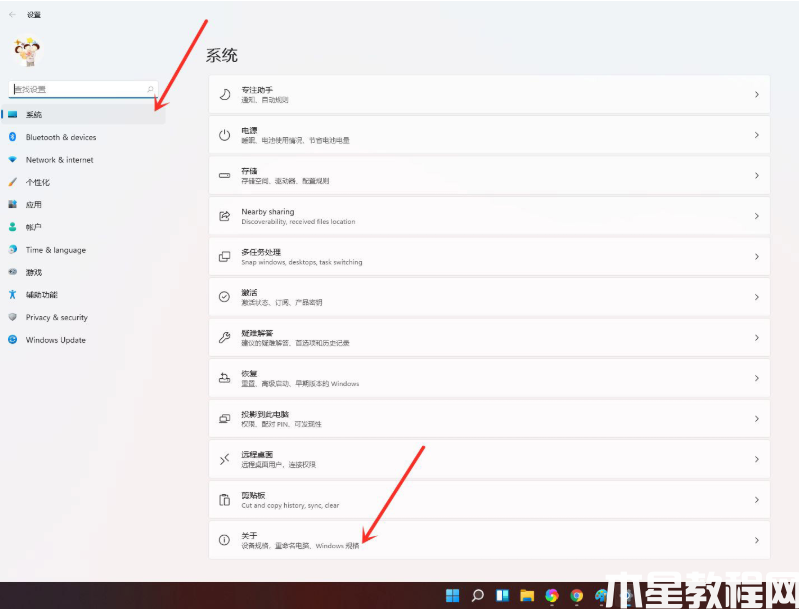This screenshot has height=609, width=800.
Task: Focus the 查找设置 search box
Action: coord(83,89)
